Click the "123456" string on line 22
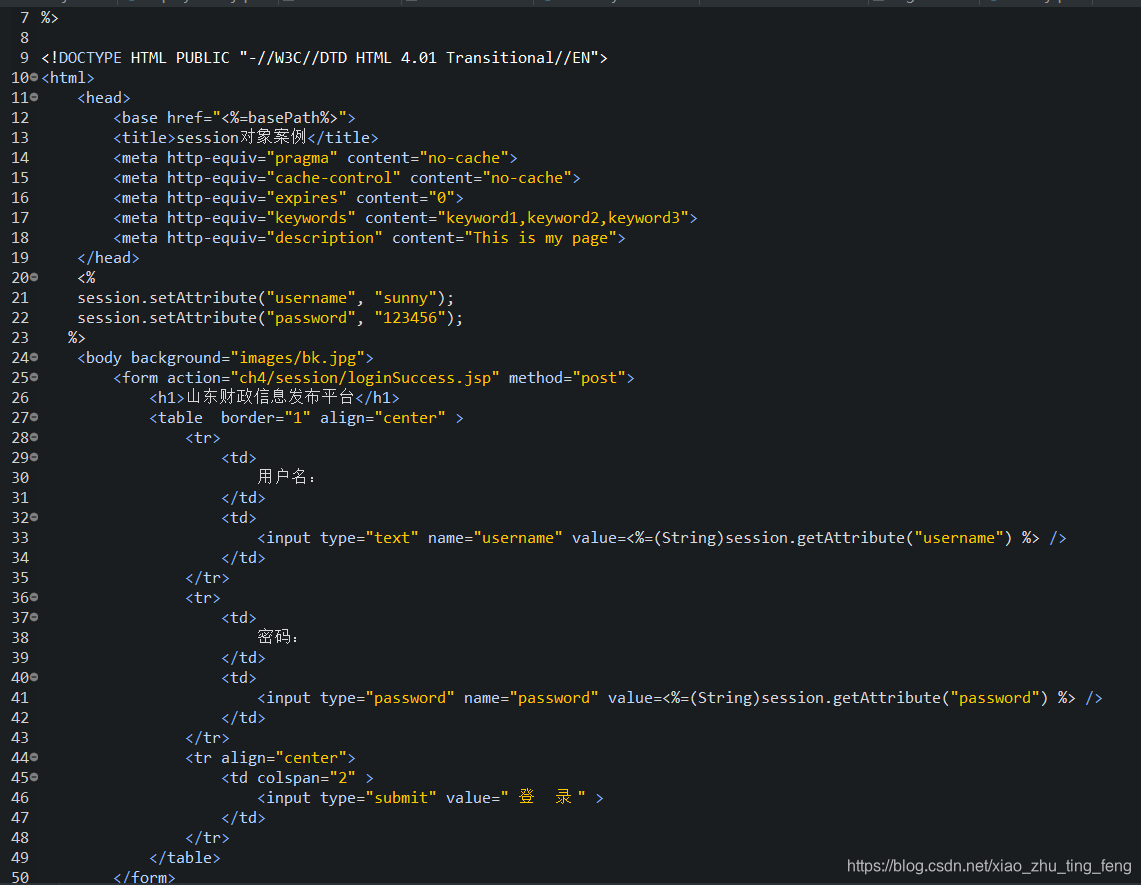Viewport: 1141px width, 885px height. click(410, 318)
